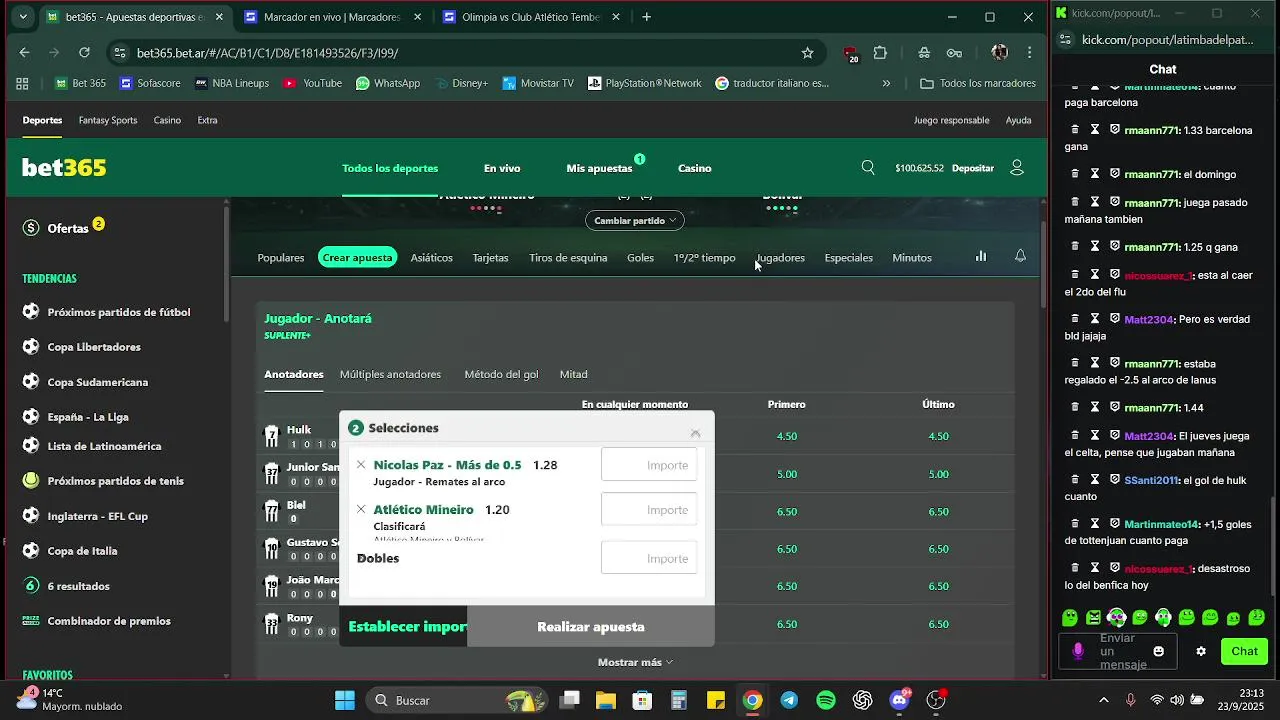
Task: Open Combinador de premios in sidebar
Action: click(109, 621)
